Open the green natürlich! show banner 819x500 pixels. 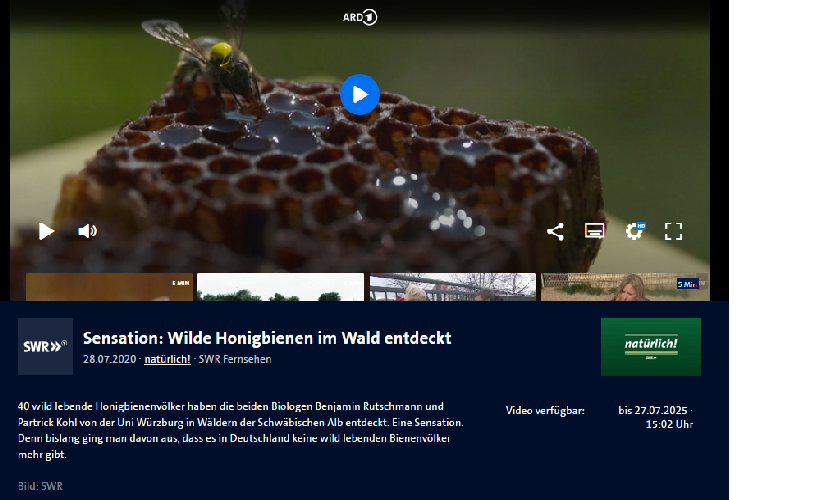pos(650,346)
